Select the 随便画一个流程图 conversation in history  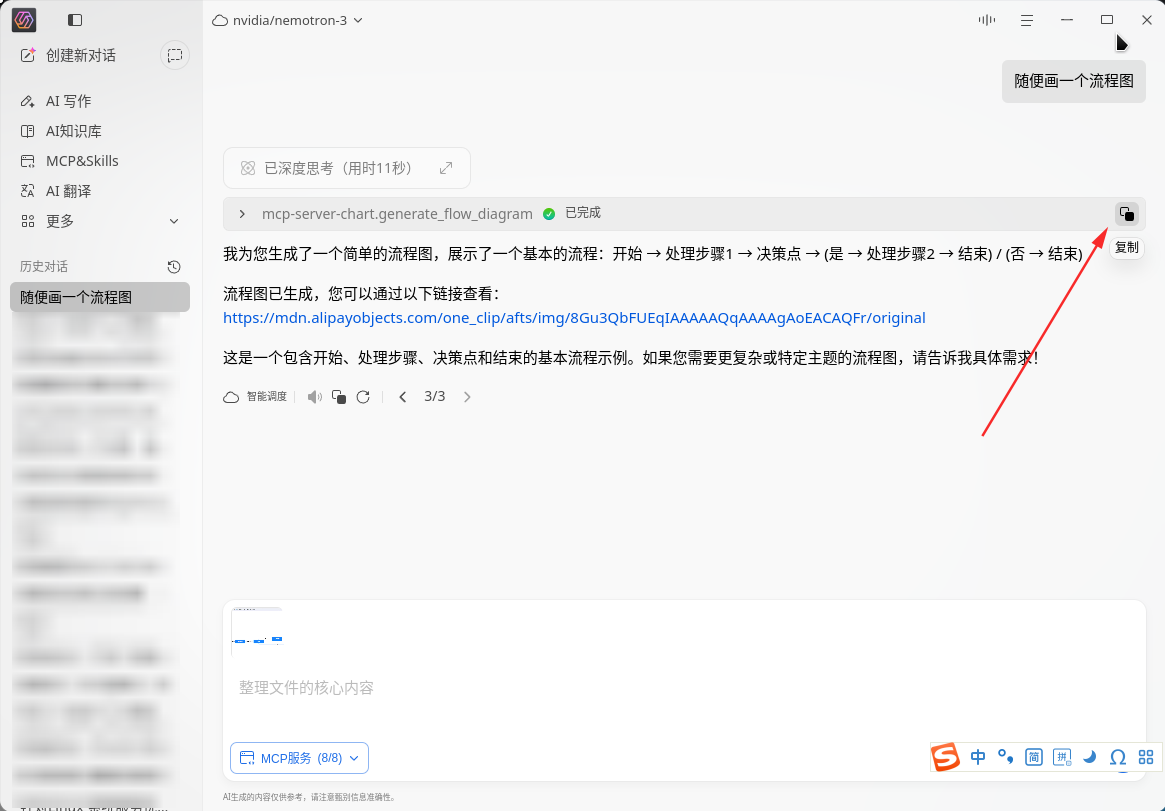[x=100, y=297]
